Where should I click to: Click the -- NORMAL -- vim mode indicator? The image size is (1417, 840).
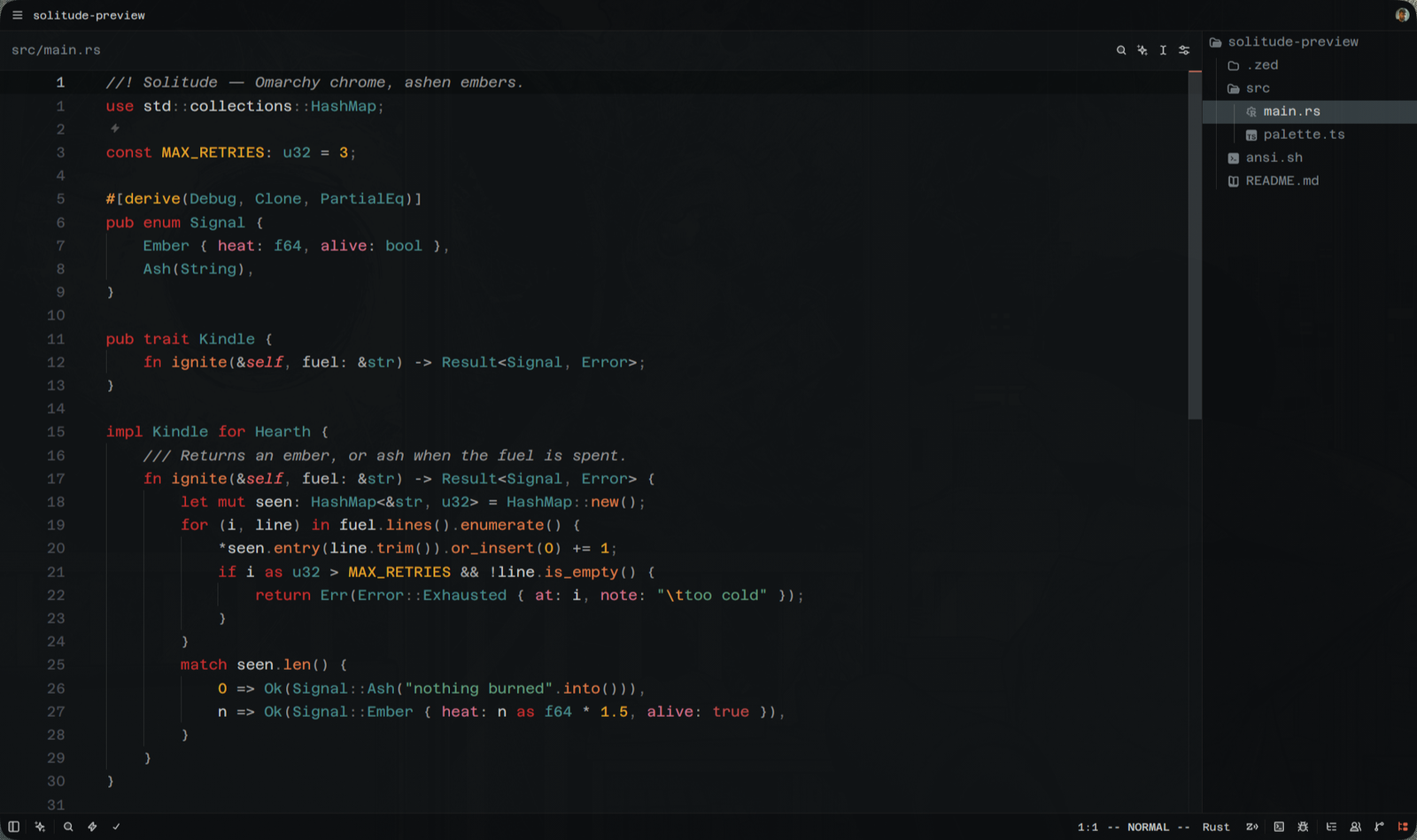click(1149, 827)
